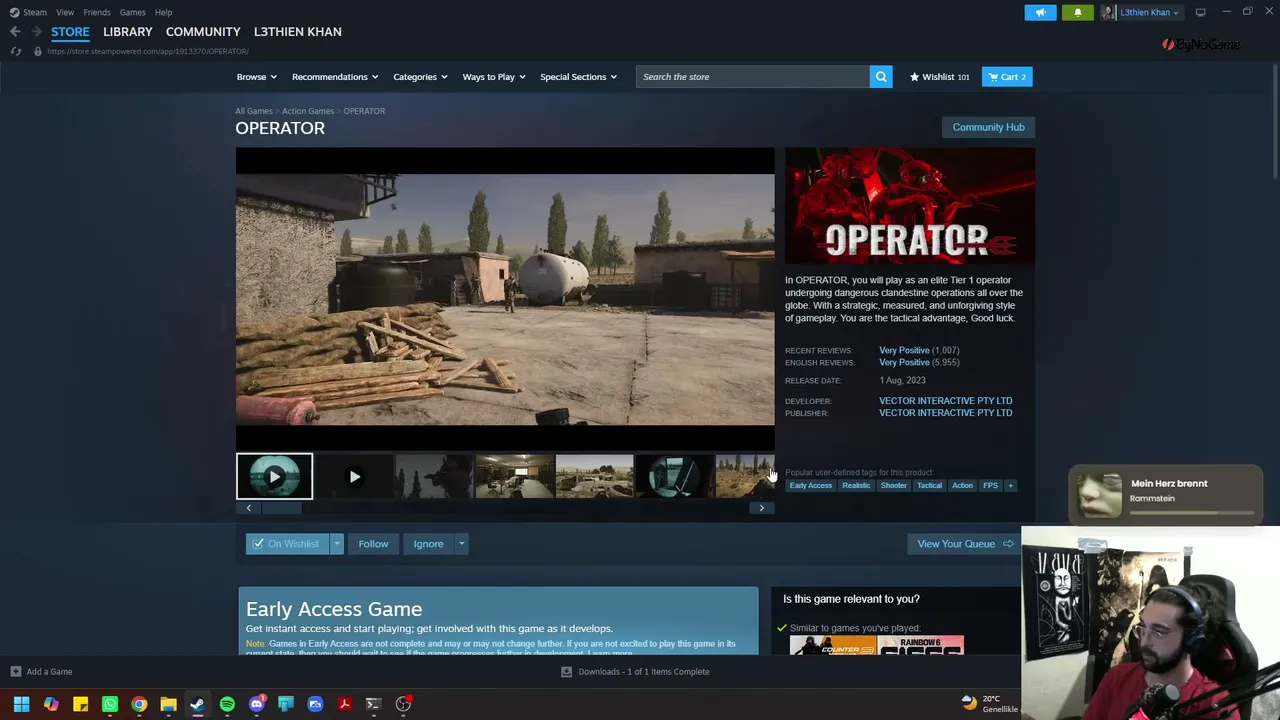The height and width of the screenshot is (720, 1280).
Task: Select the office room screenshot thumbnail
Action: coord(514,477)
